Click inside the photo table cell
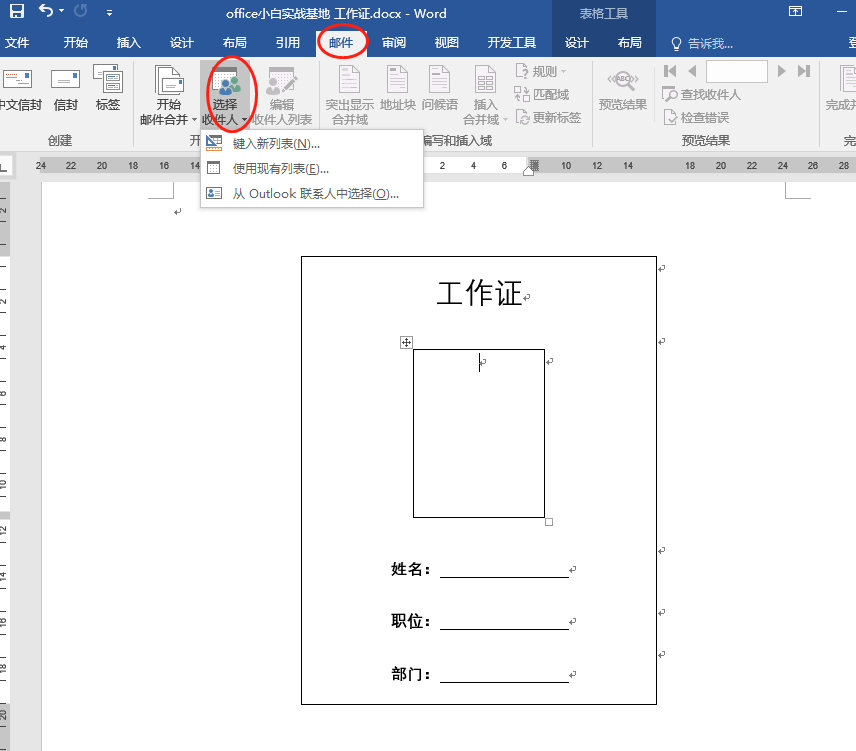 point(479,433)
